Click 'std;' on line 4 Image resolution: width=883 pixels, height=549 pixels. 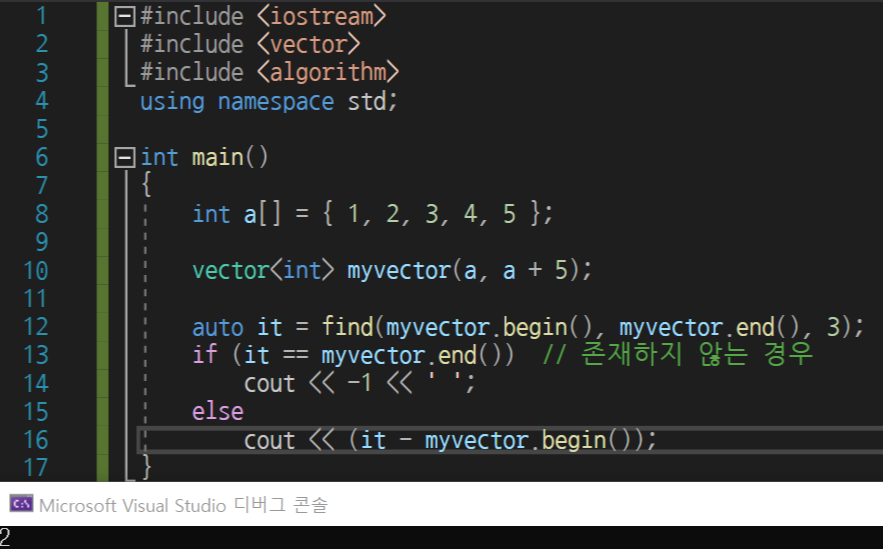coord(372,101)
